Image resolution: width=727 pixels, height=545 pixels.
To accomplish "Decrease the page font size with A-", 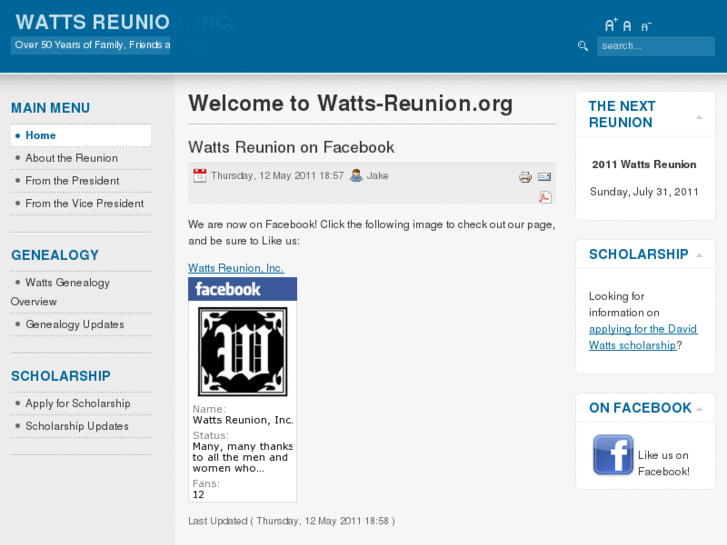I will point(646,26).
